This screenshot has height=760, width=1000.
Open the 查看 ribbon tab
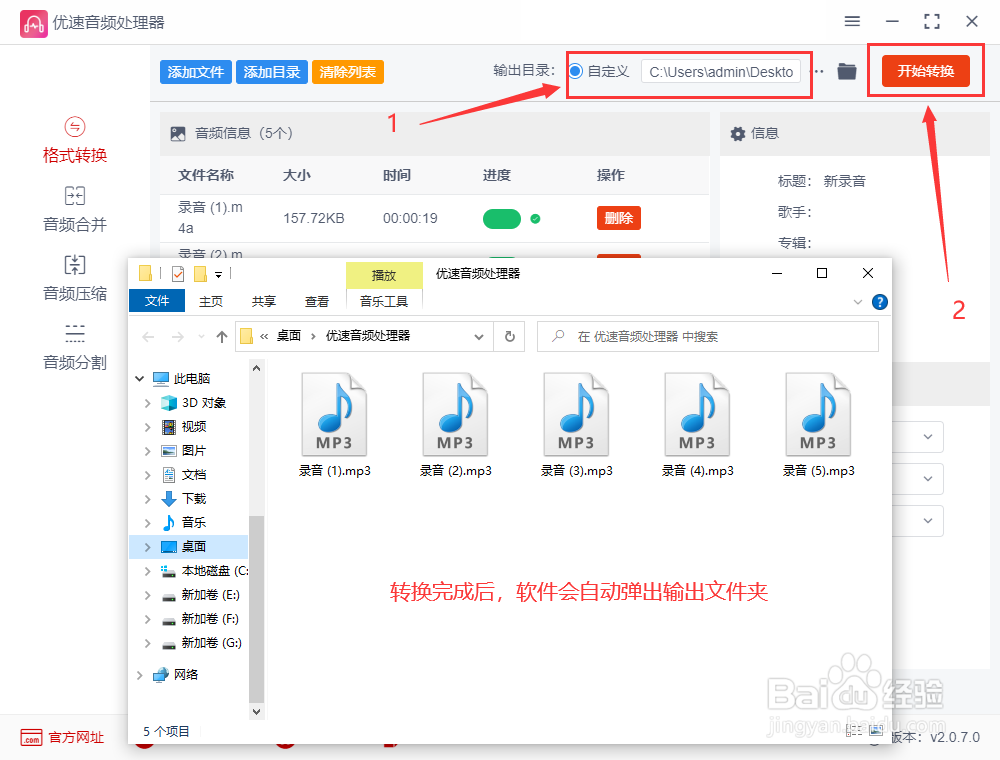[316, 302]
